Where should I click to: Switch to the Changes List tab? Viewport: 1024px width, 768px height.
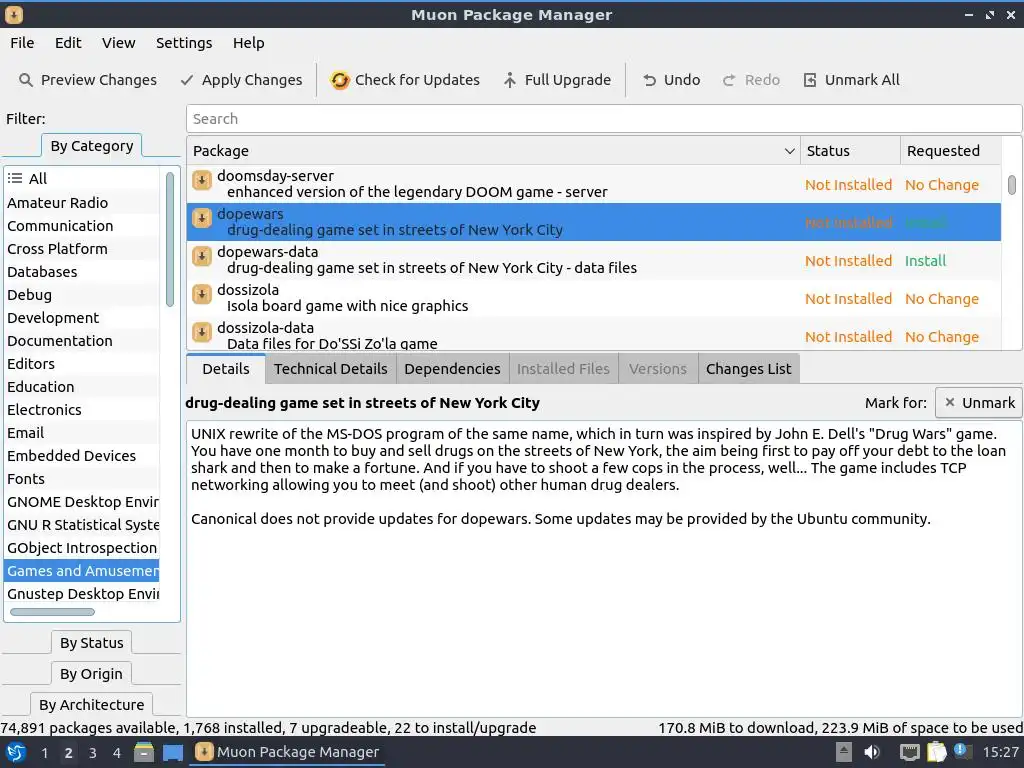(x=748, y=368)
